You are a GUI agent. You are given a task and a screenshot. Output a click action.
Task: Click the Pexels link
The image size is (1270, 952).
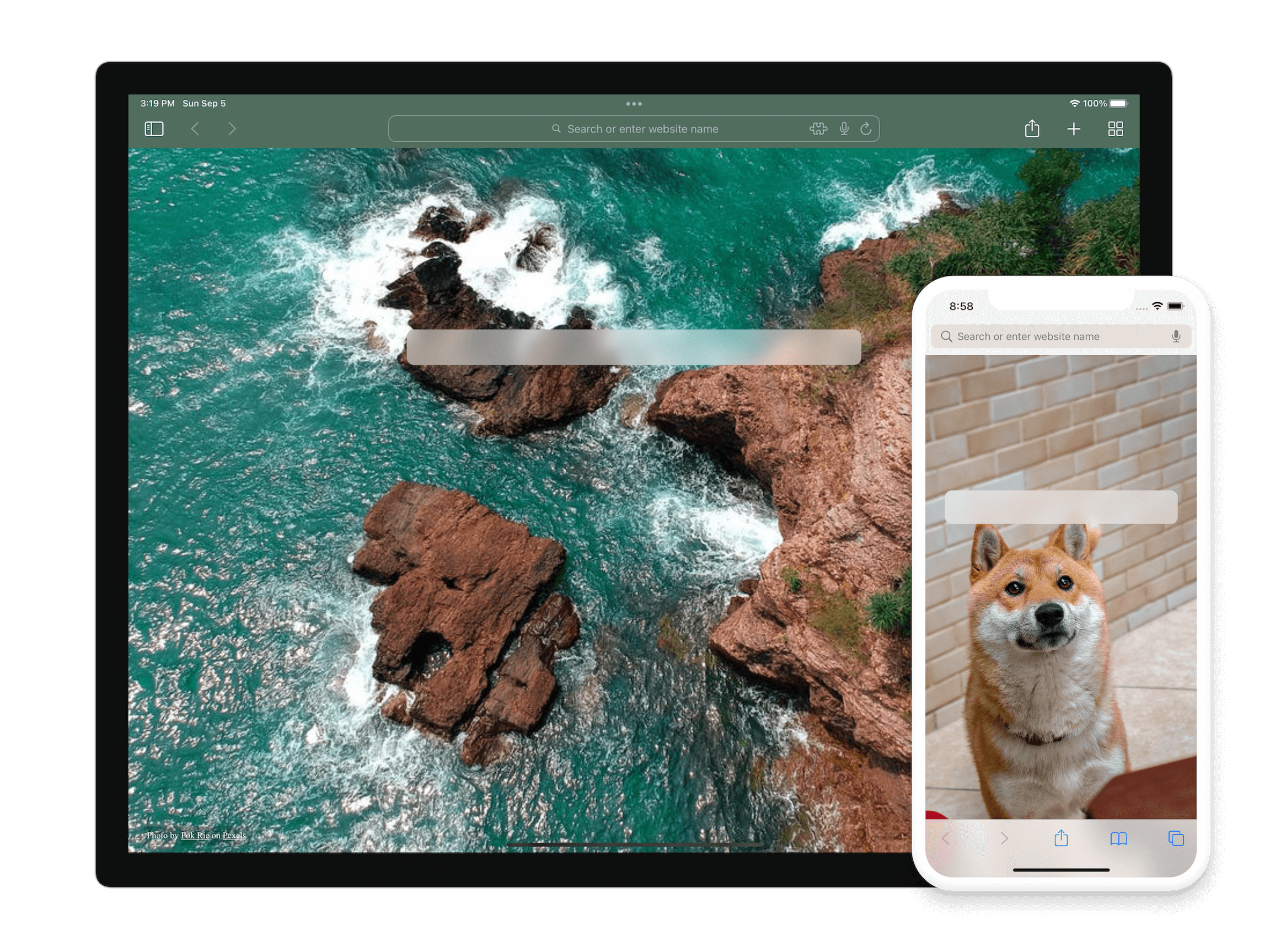click(x=234, y=836)
